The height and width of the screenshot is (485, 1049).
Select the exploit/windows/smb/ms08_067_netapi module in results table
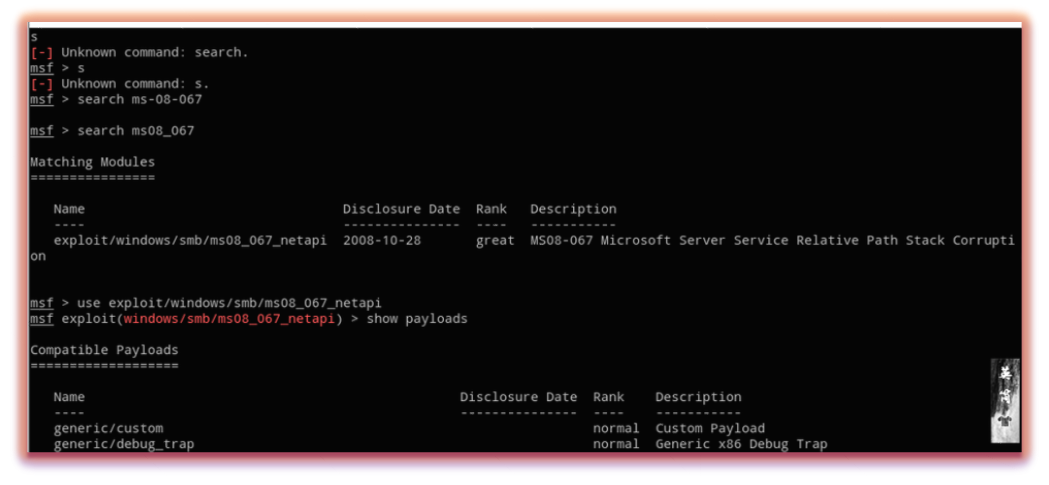tap(190, 241)
